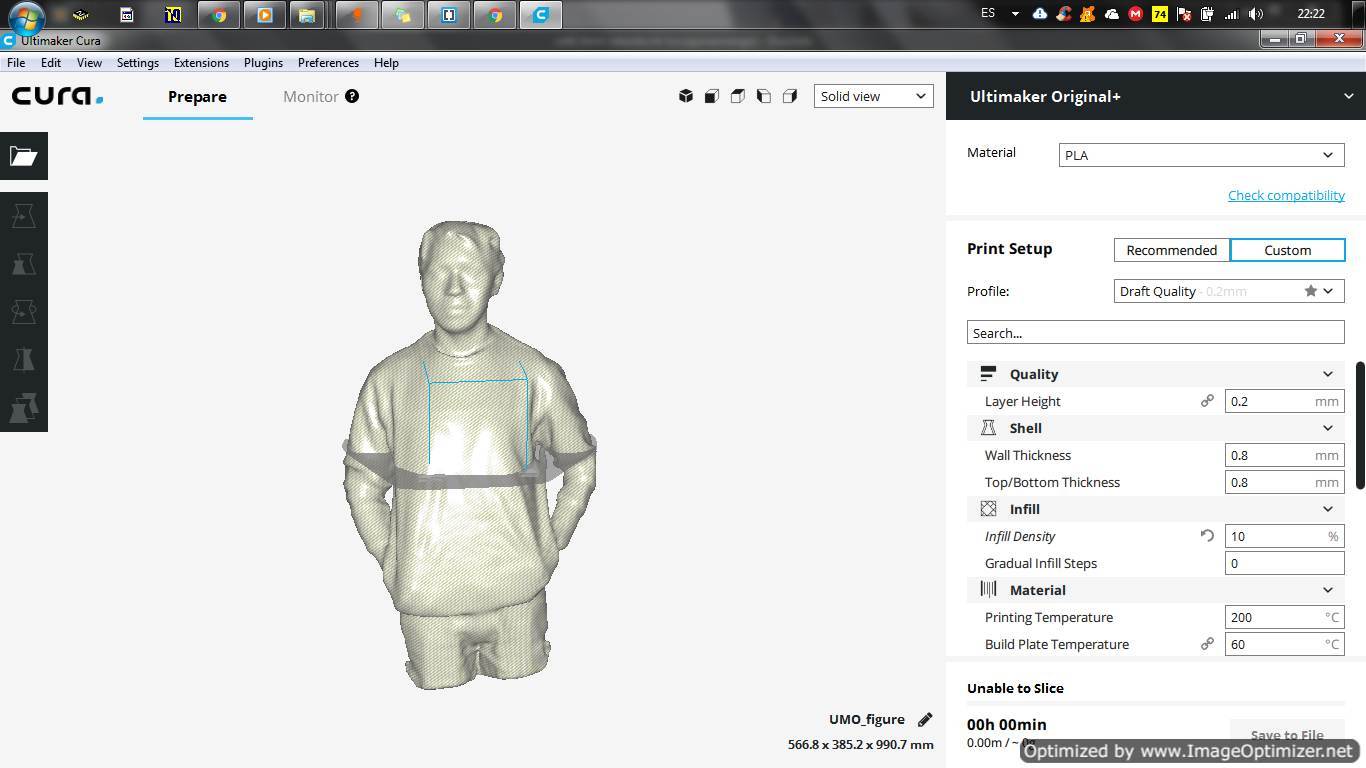Click the link icon next to Layer Height
The image size is (1366, 768).
coord(1207,401)
